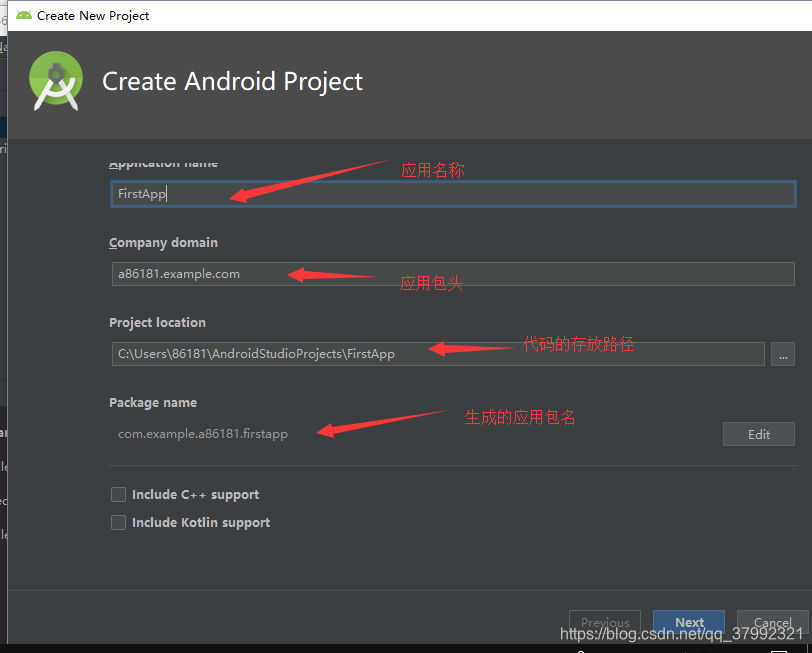Select package name text com.example.a86181.firstapp

pos(202,434)
